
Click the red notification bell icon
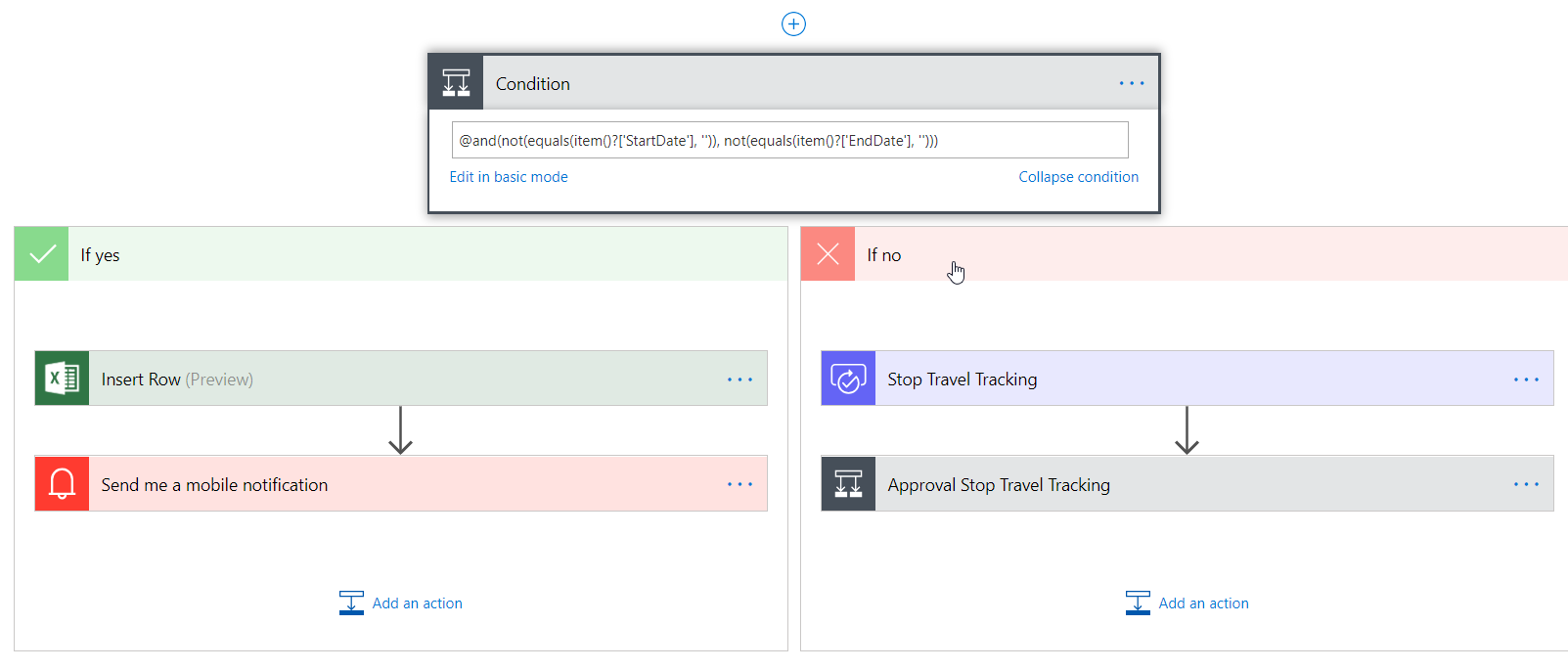[x=62, y=484]
